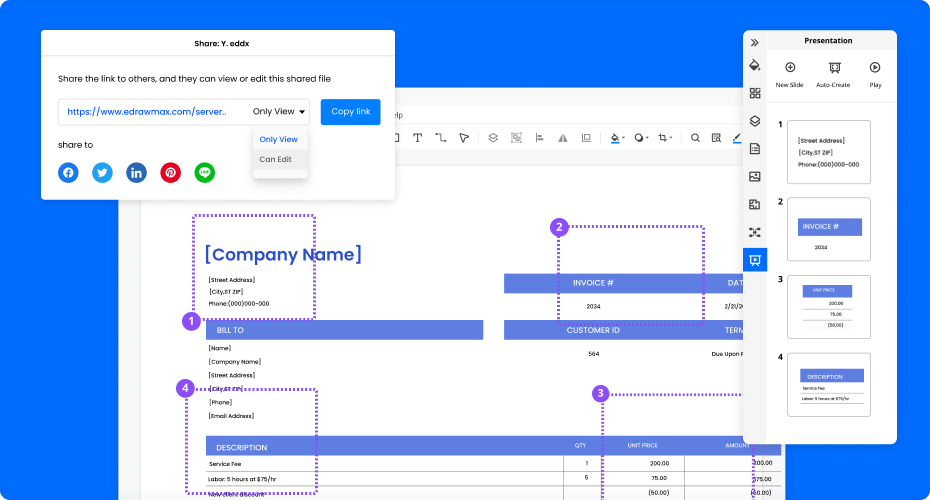This screenshot has height=500, width=930.
Task: Choose Can Edit in permission list
Action: (x=279, y=159)
